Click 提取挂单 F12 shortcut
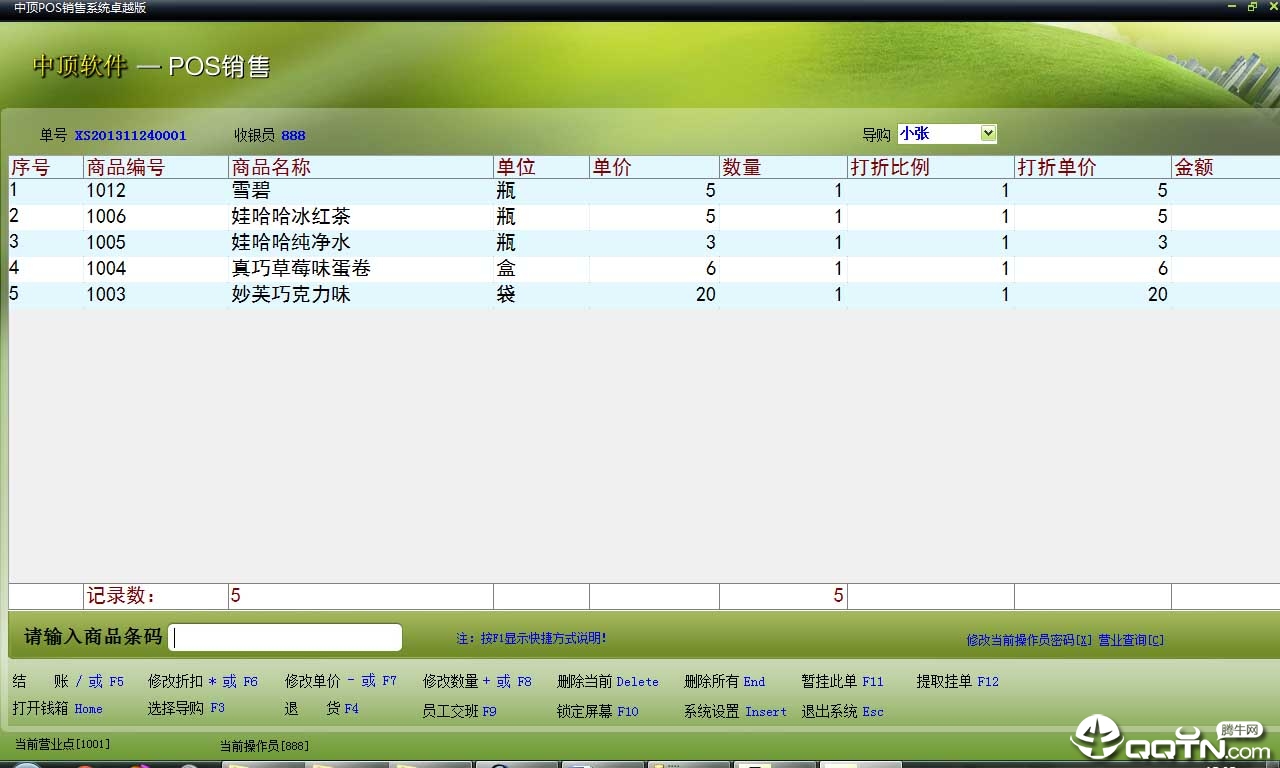 [x=957, y=682]
